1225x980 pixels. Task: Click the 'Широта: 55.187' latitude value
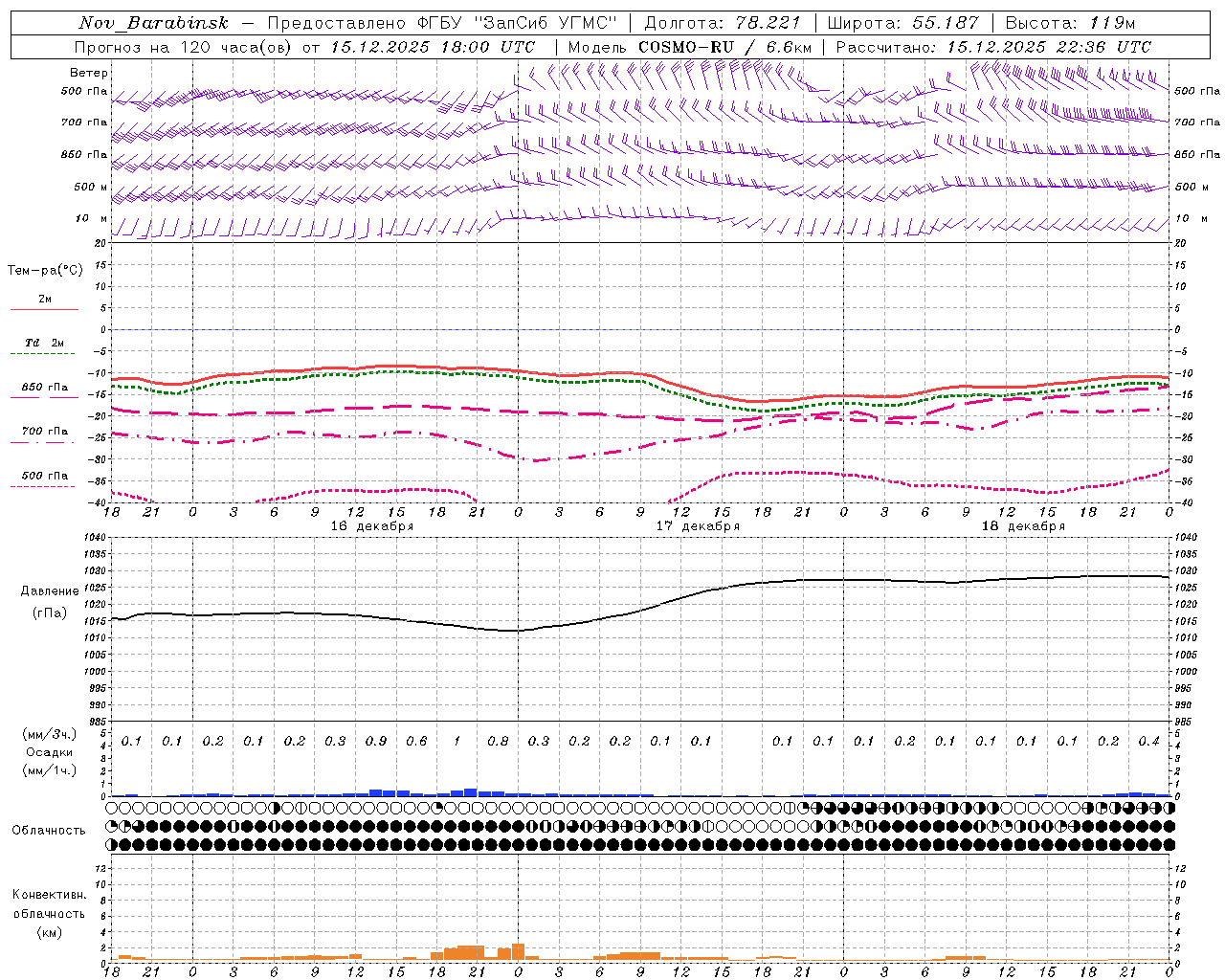(x=902, y=23)
